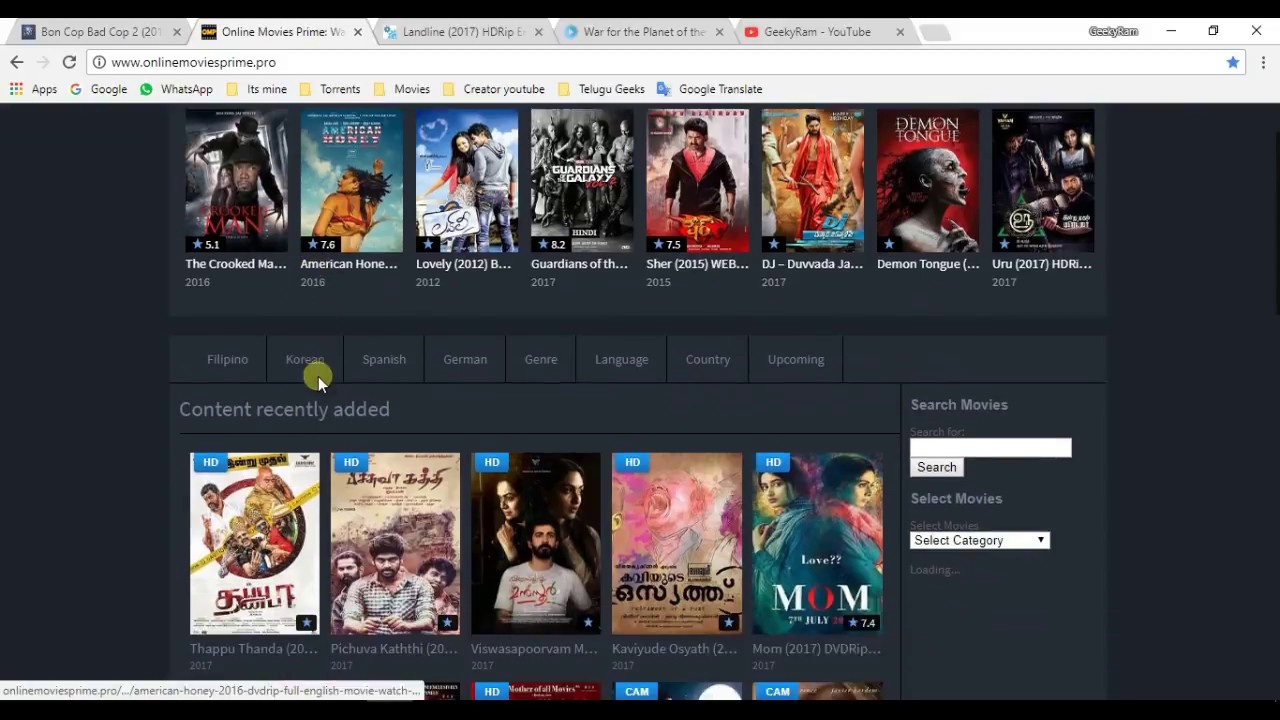Open Google bookmark
Image resolution: width=1280 pixels, height=720 pixels.
tap(98, 89)
